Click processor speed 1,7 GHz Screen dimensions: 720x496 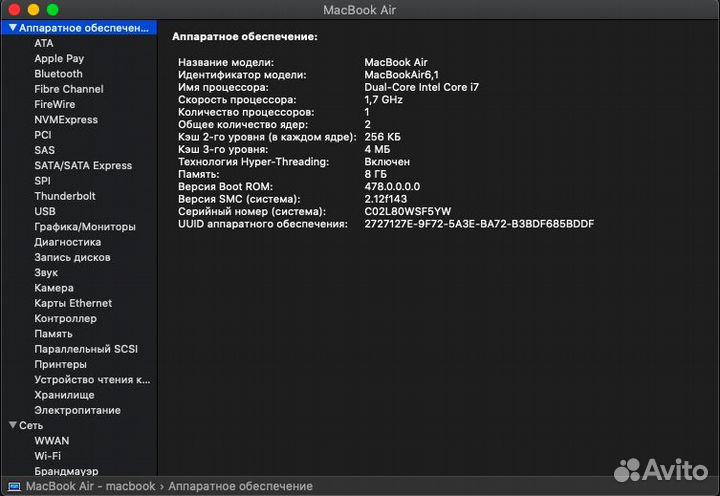(383, 99)
